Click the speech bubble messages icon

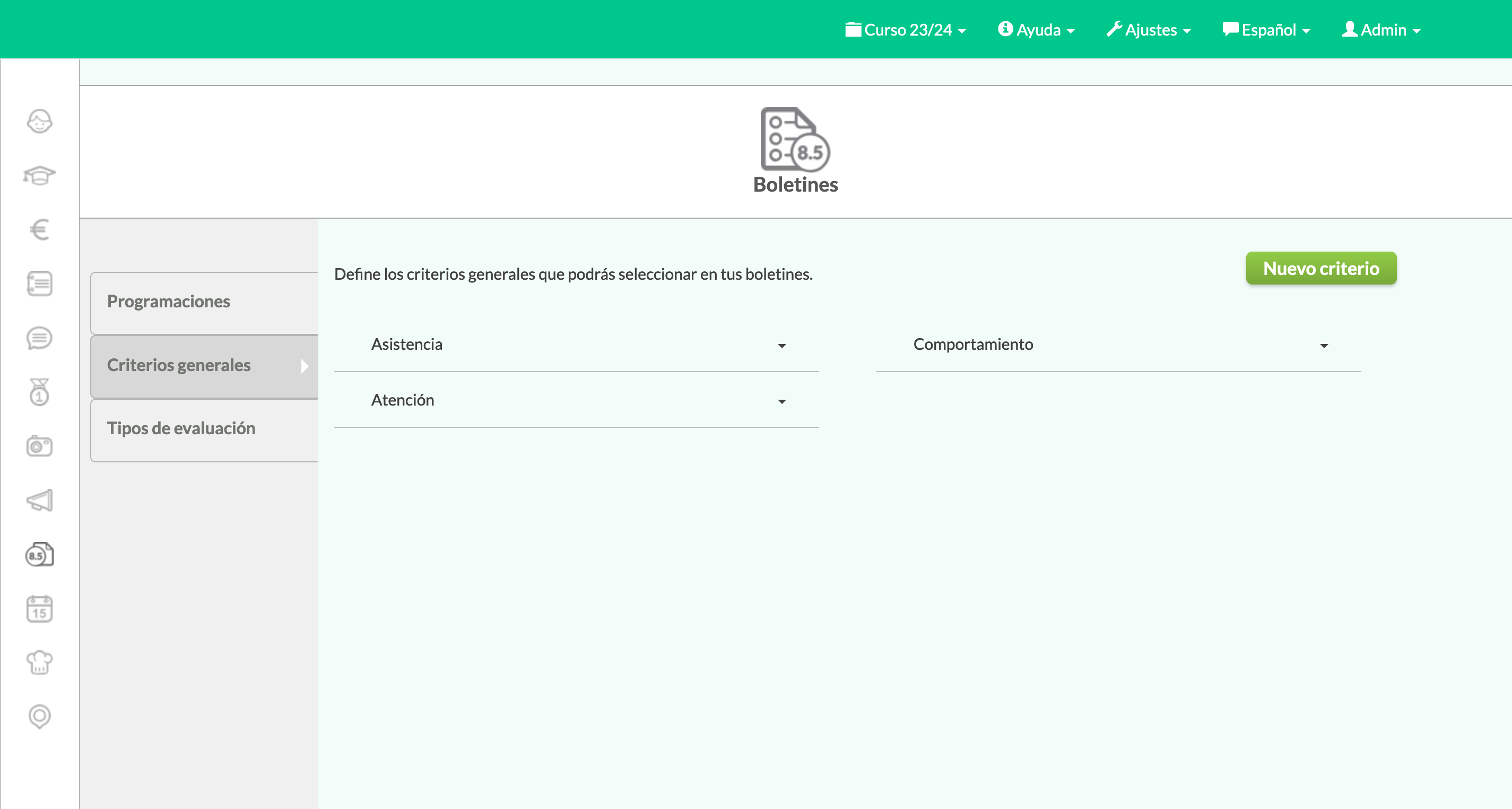pyautogui.click(x=39, y=338)
